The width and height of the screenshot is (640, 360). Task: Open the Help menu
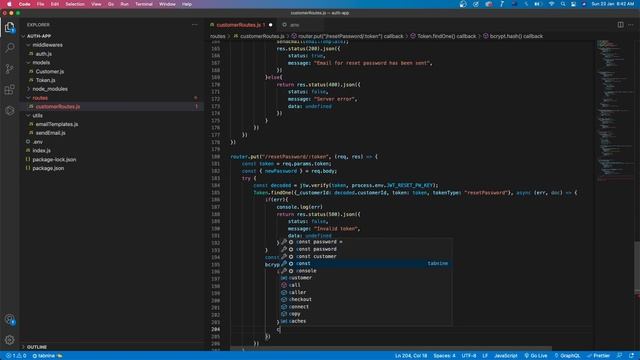(x=187, y=4)
